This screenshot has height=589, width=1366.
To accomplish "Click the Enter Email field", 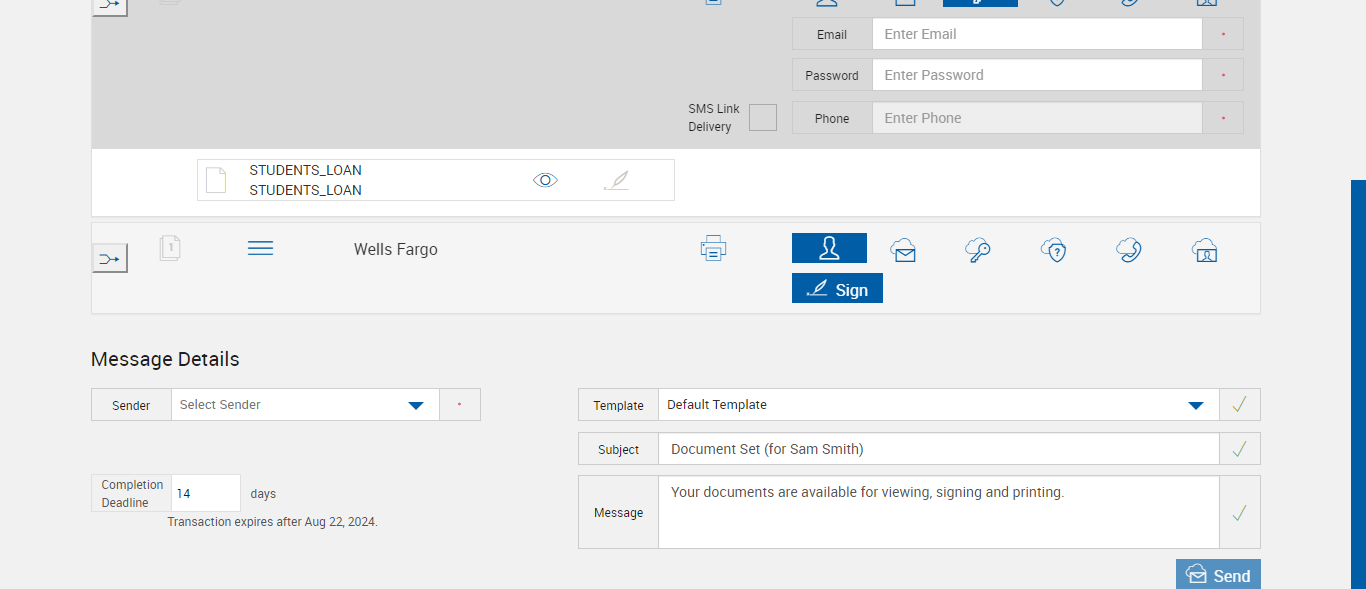I will (1036, 34).
